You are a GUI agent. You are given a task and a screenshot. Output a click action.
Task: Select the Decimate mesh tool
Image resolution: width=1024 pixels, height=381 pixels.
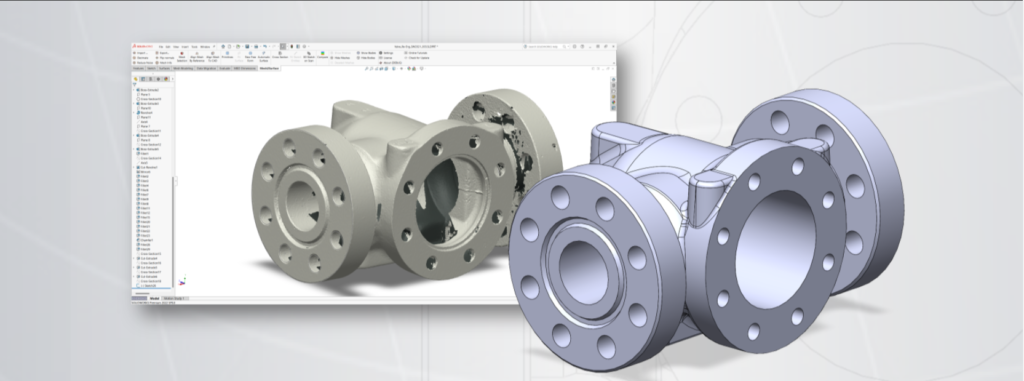tap(142, 58)
